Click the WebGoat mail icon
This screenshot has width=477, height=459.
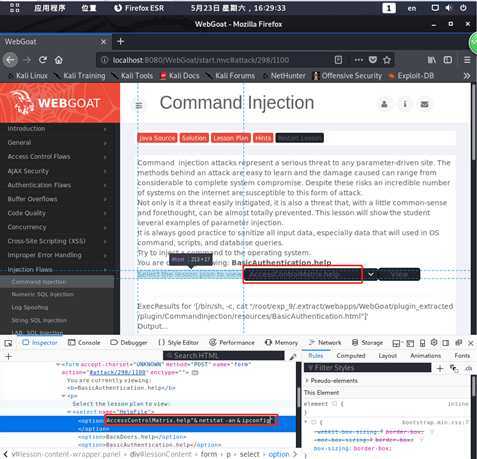[x=424, y=104]
